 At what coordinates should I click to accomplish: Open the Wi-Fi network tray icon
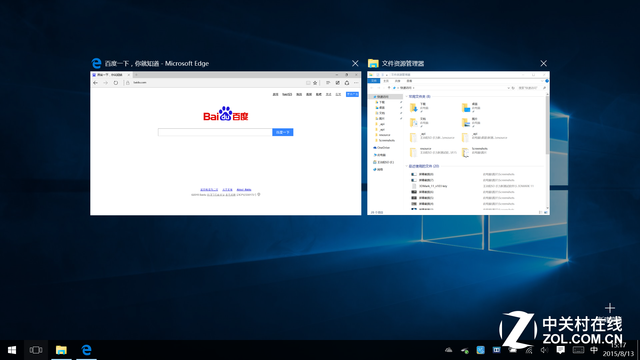pyautogui.click(x=529, y=350)
